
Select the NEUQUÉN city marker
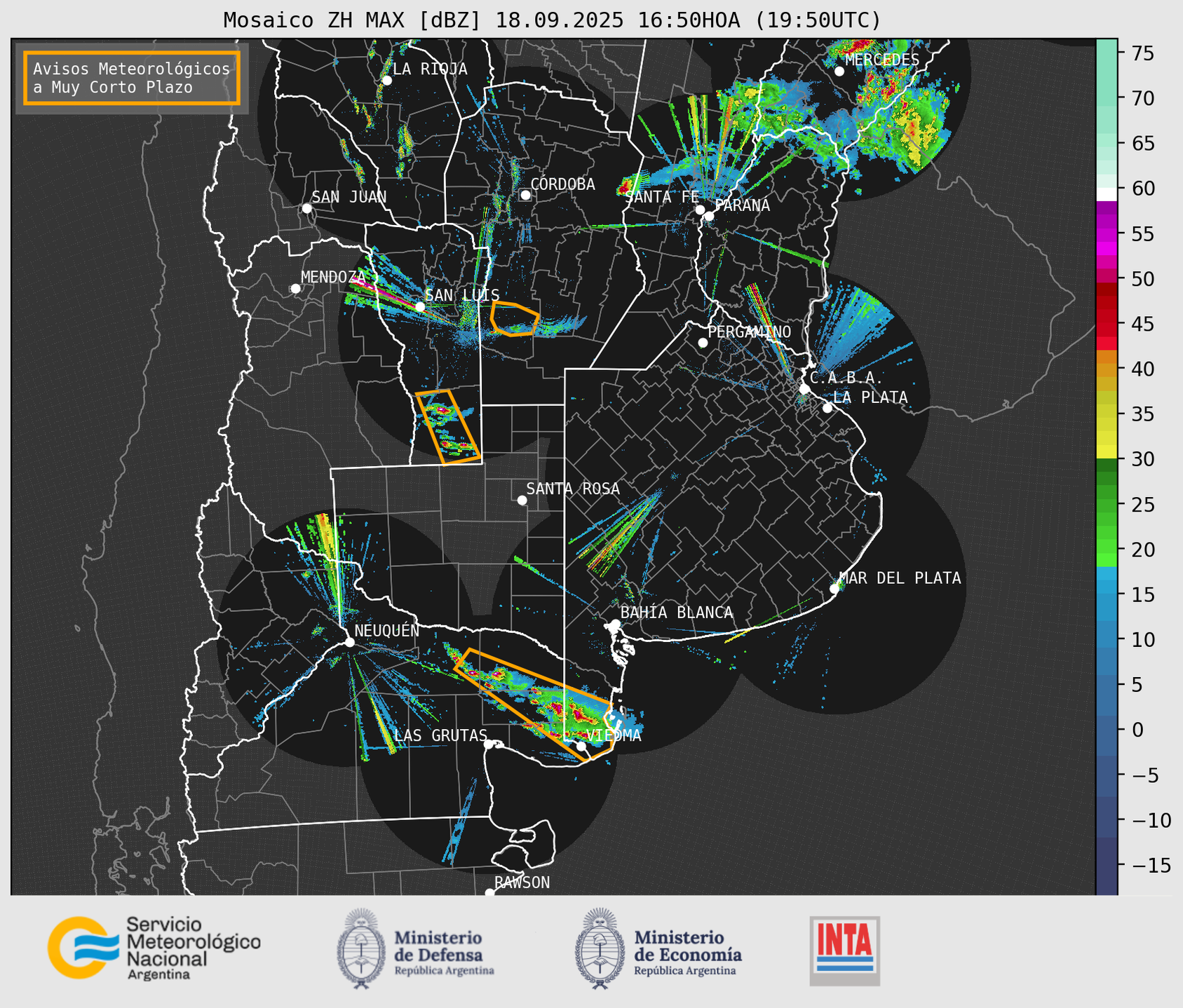coord(349,642)
